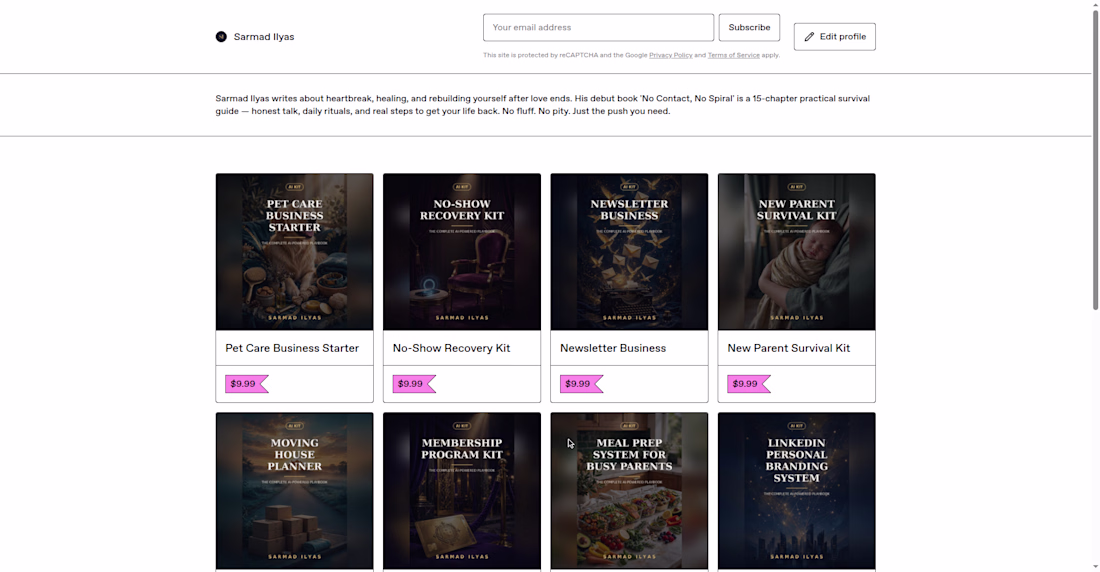Open the New Parent Survival Kit cover image
The width and height of the screenshot is (1100, 572).
[796, 252]
